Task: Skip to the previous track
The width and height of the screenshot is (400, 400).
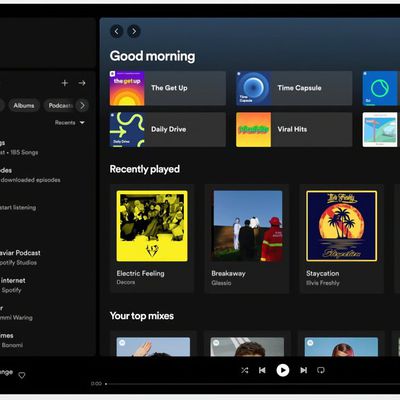Action: click(262, 370)
